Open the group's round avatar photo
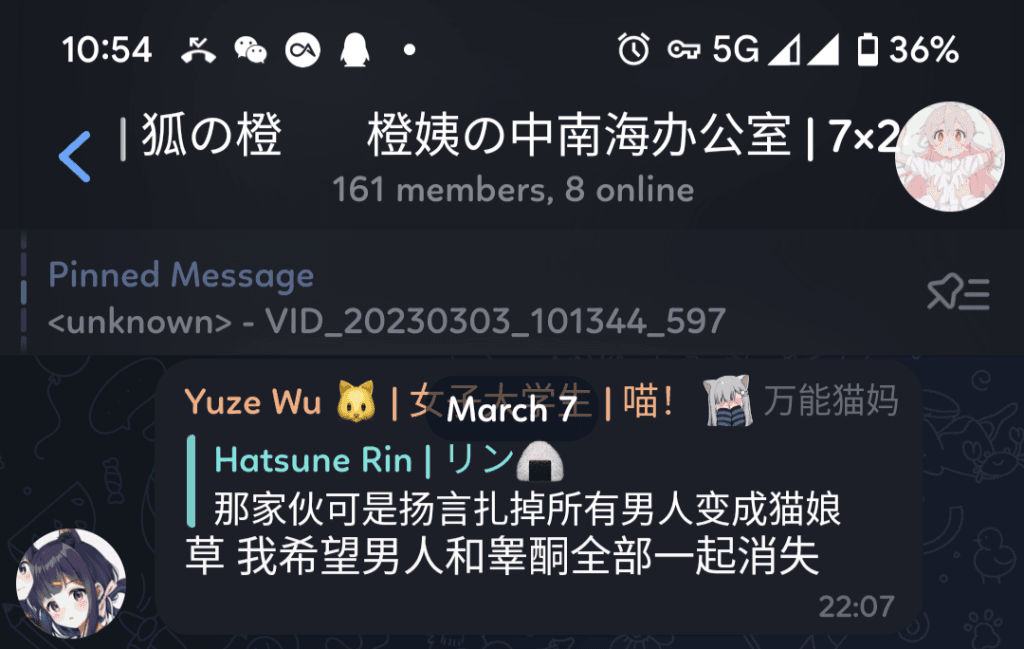Image resolution: width=1024 pixels, height=649 pixels. (x=950, y=157)
